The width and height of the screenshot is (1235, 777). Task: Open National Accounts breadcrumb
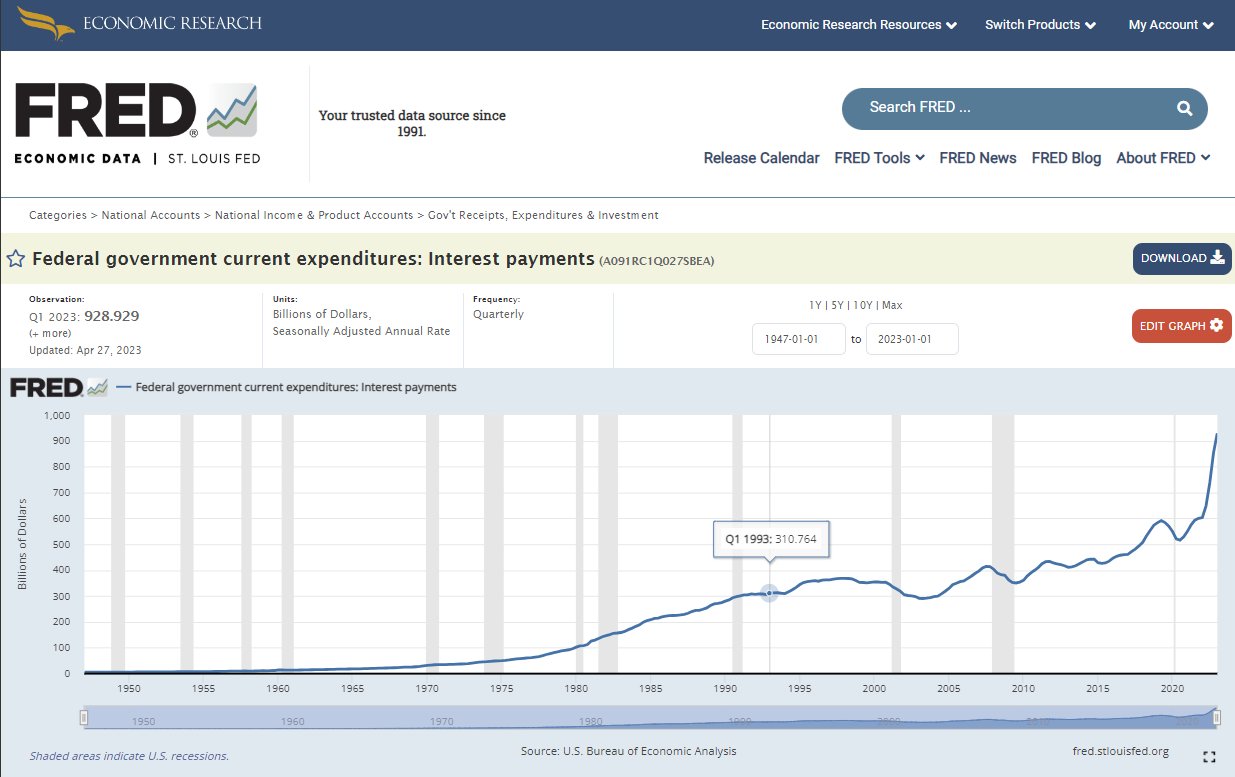(150, 215)
